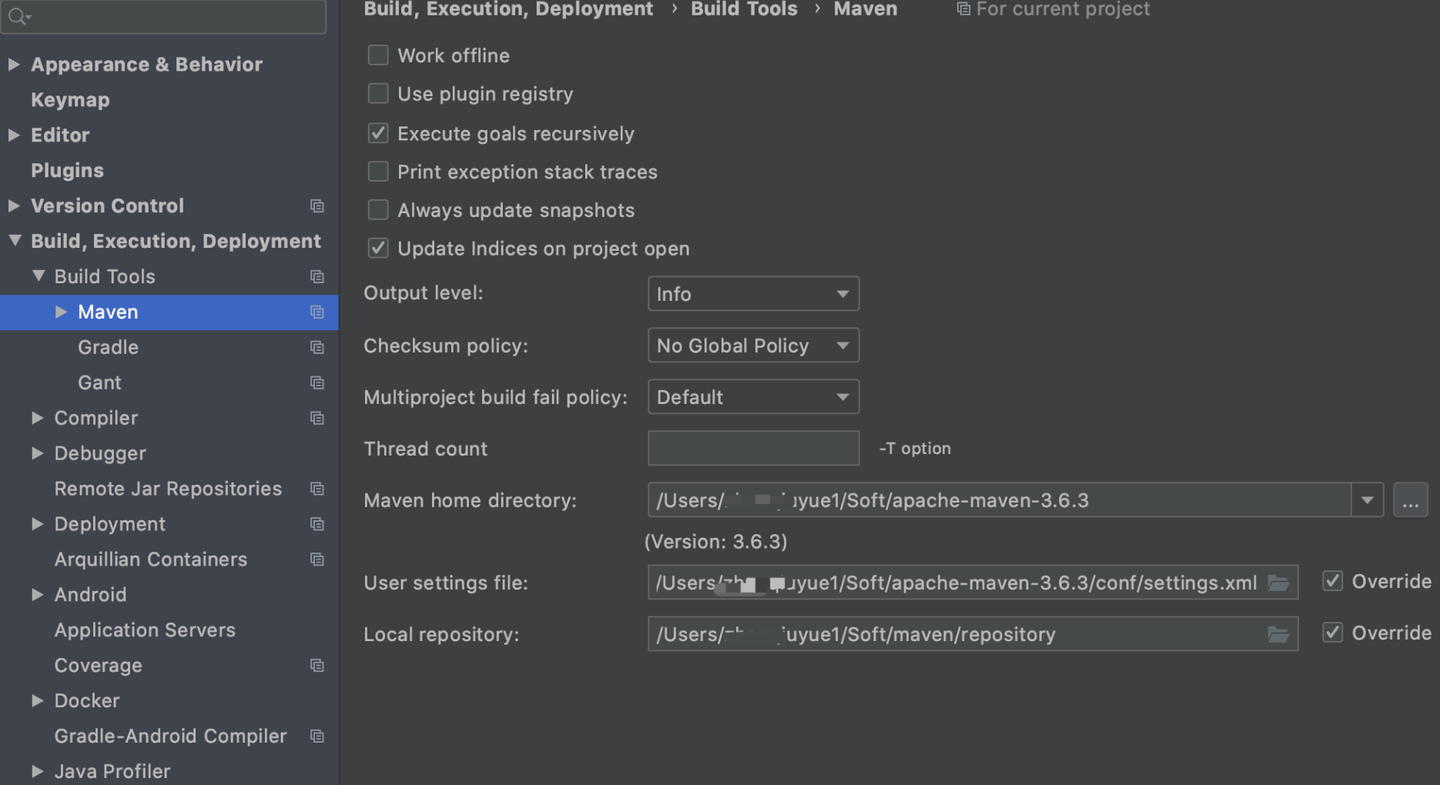The height and width of the screenshot is (785, 1440).
Task: Click the project-level icon next to Compiler
Action: (317, 418)
